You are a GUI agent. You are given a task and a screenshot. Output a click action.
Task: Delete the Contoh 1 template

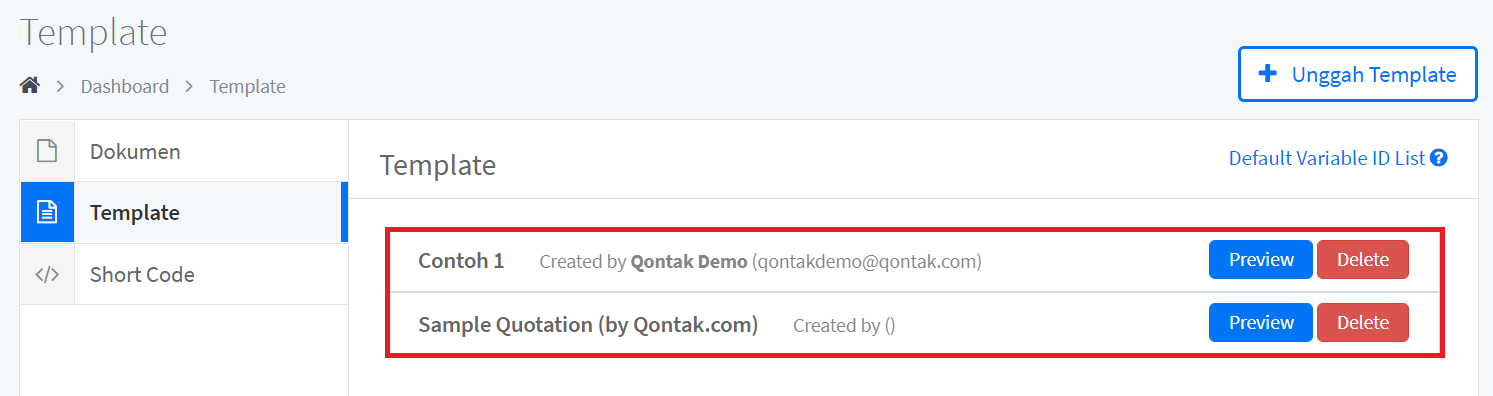[x=1362, y=260]
